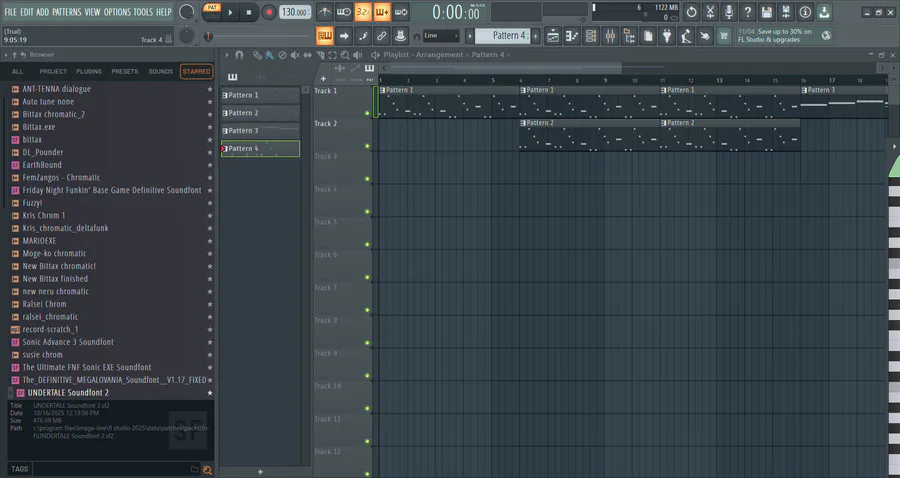
Task: Open the mixer icon
Action: click(610, 36)
